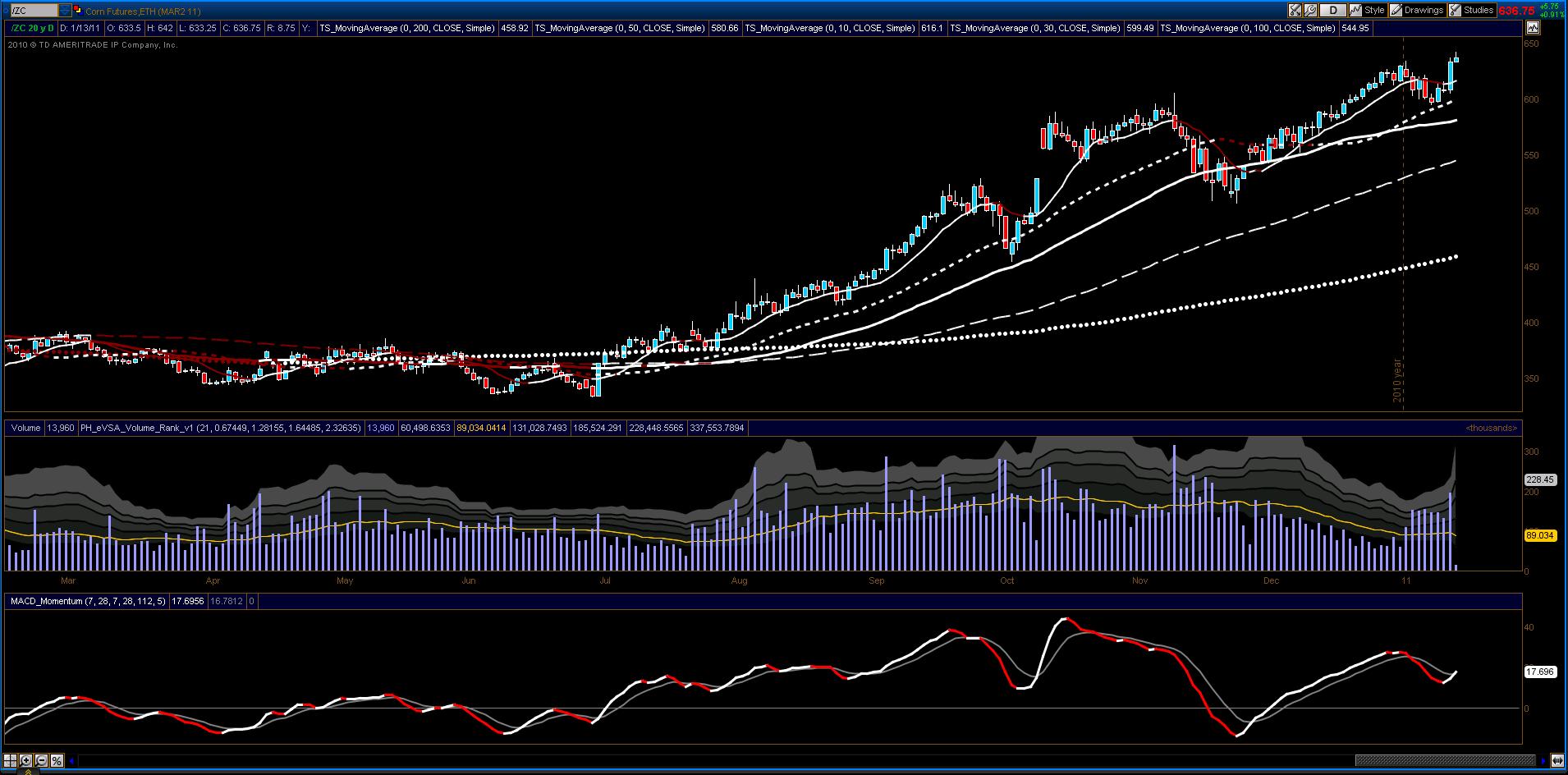Click the 650 price axis label
Viewport: 1568px width, 775px height.
click(x=1532, y=44)
